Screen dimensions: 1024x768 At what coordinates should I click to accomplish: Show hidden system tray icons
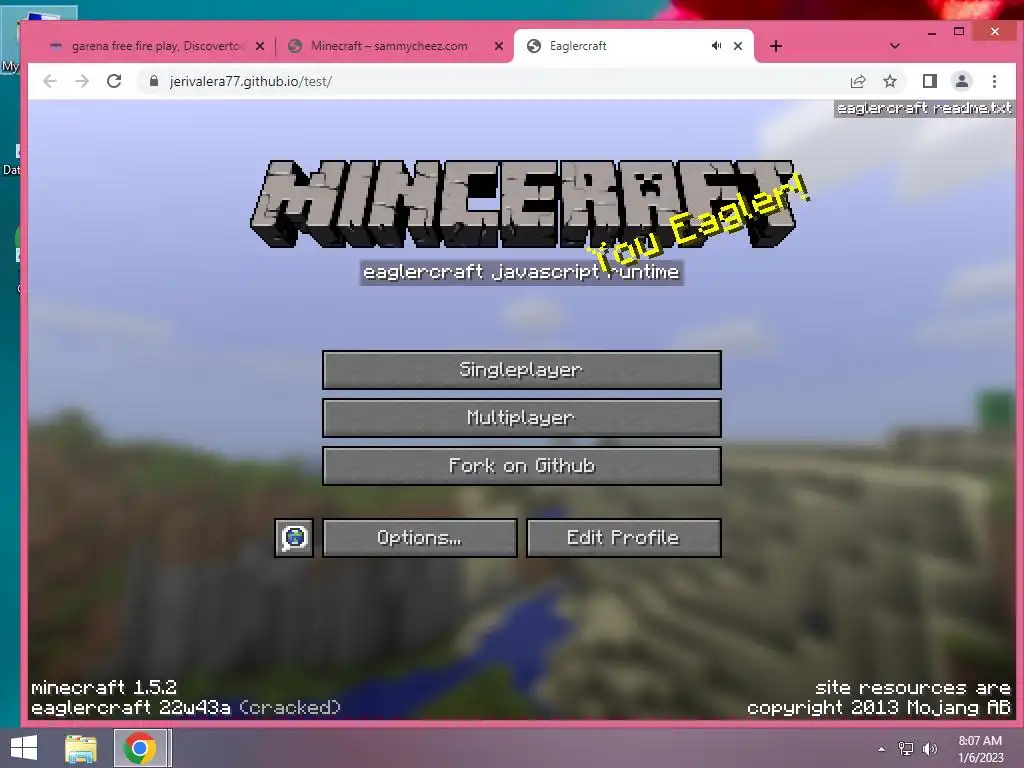[882, 749]
